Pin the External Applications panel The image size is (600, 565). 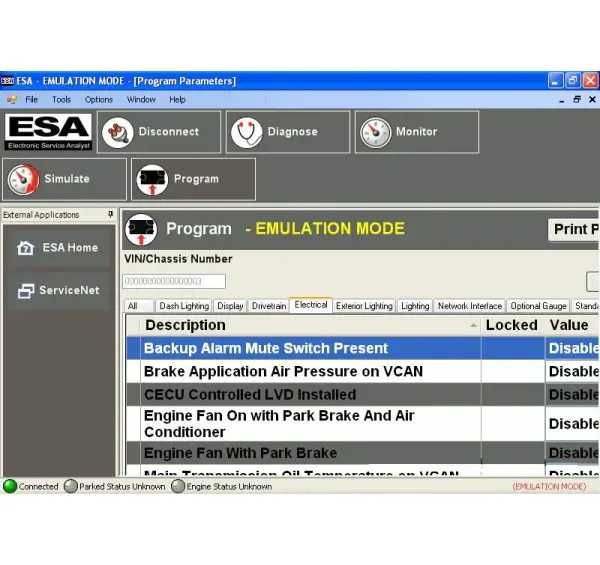click(110, 214)
